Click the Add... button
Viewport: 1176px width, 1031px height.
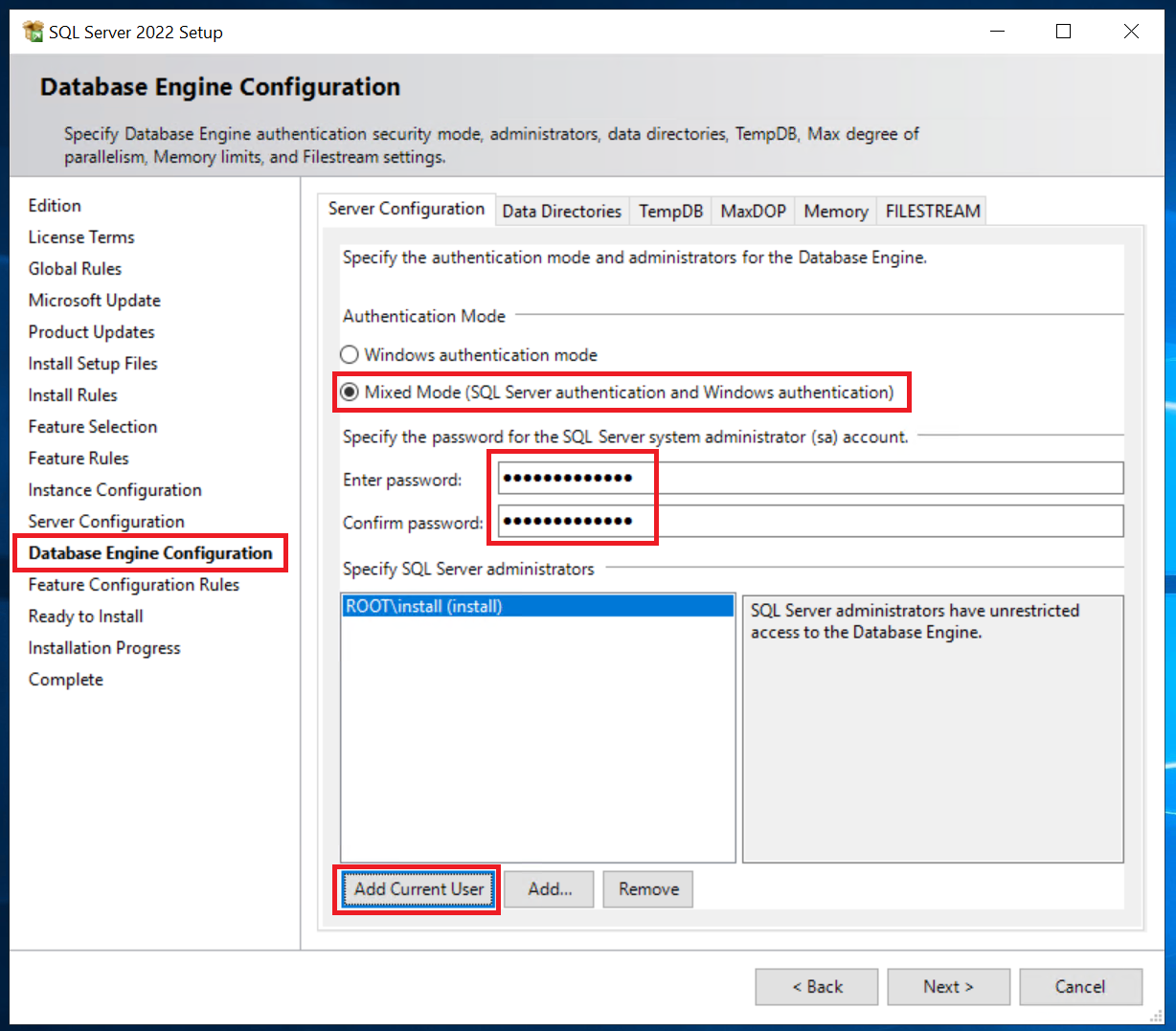click(x=550, y=889)
